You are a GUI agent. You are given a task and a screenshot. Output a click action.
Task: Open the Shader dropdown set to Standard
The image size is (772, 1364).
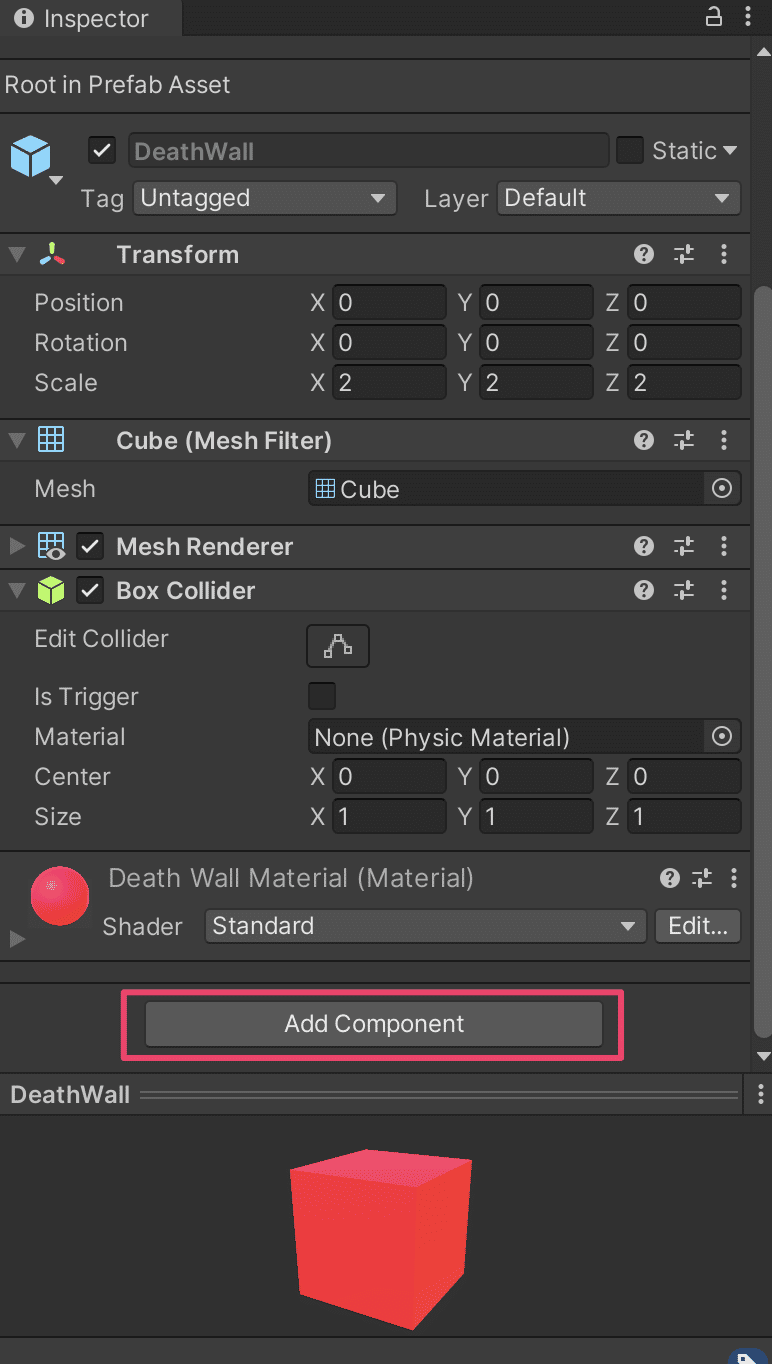click(425, 926)
